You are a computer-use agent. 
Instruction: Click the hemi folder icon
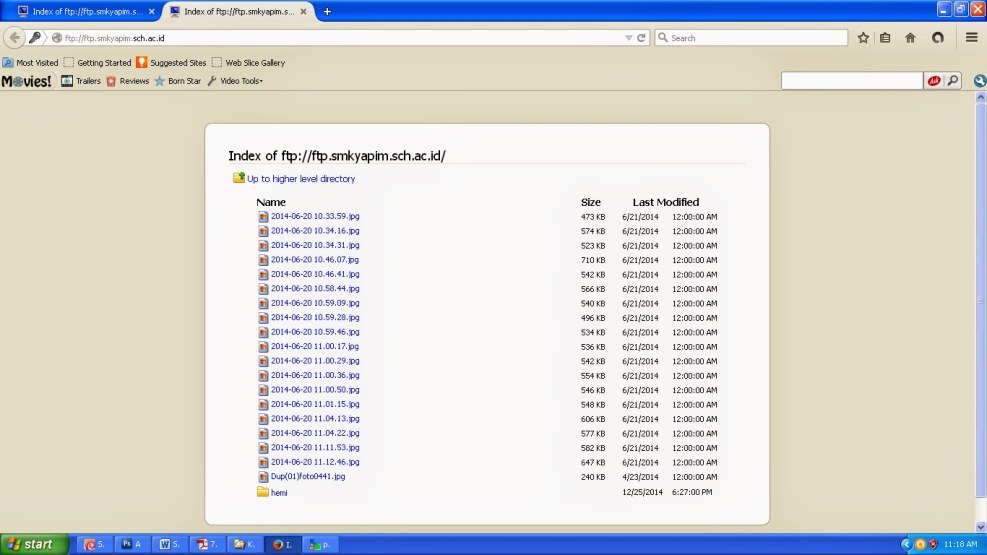coord(262,491)
